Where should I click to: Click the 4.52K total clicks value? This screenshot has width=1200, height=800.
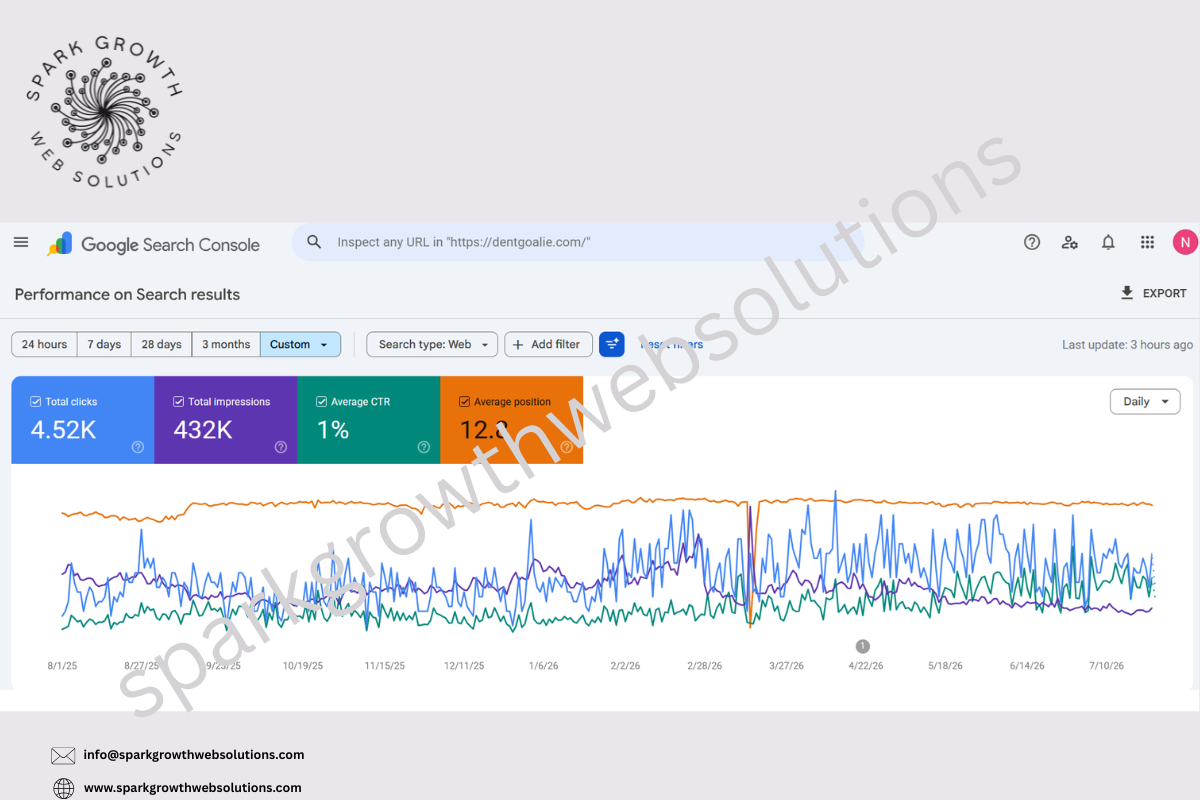pos(63,430)
